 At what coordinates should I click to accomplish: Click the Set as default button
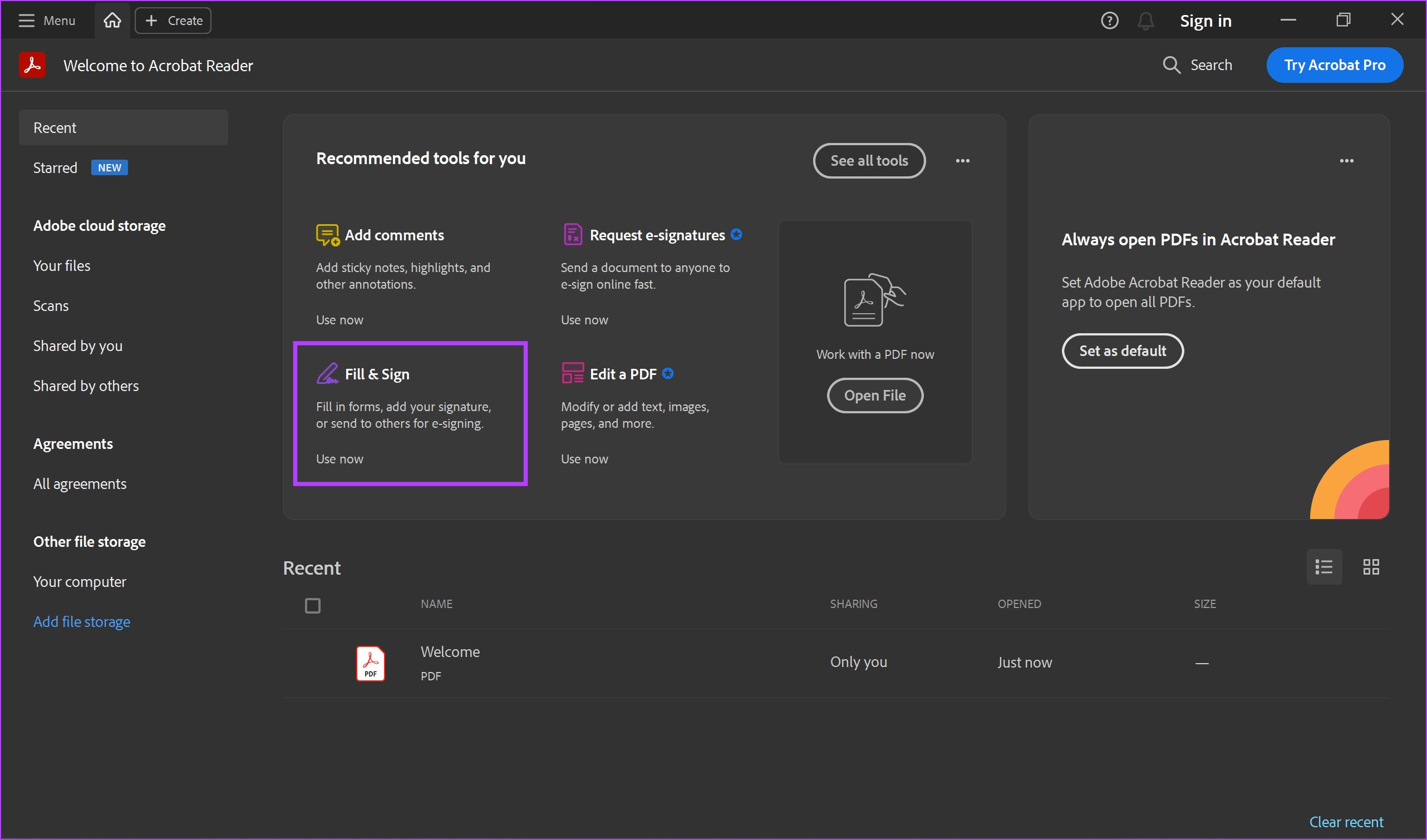pos(1123,351)
